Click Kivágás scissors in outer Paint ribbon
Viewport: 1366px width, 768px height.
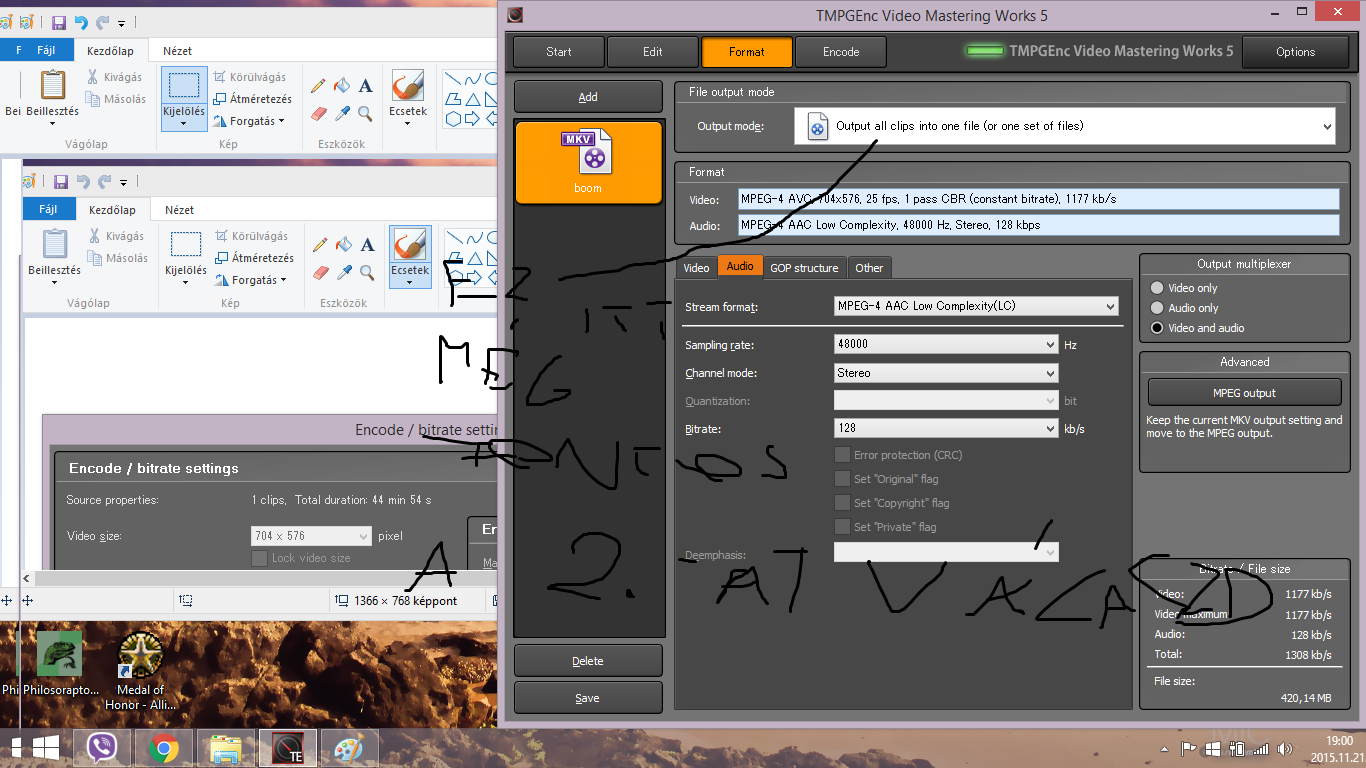coord(114,77)
